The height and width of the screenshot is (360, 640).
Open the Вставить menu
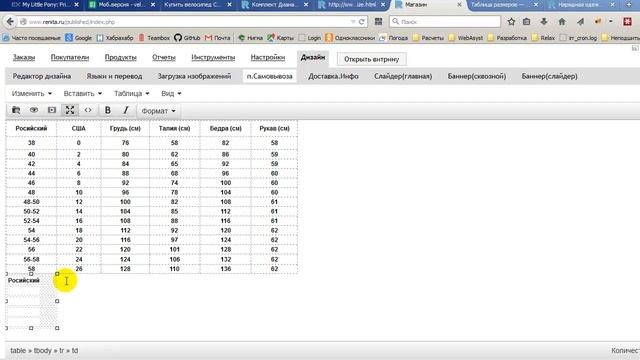click(82, 93)
